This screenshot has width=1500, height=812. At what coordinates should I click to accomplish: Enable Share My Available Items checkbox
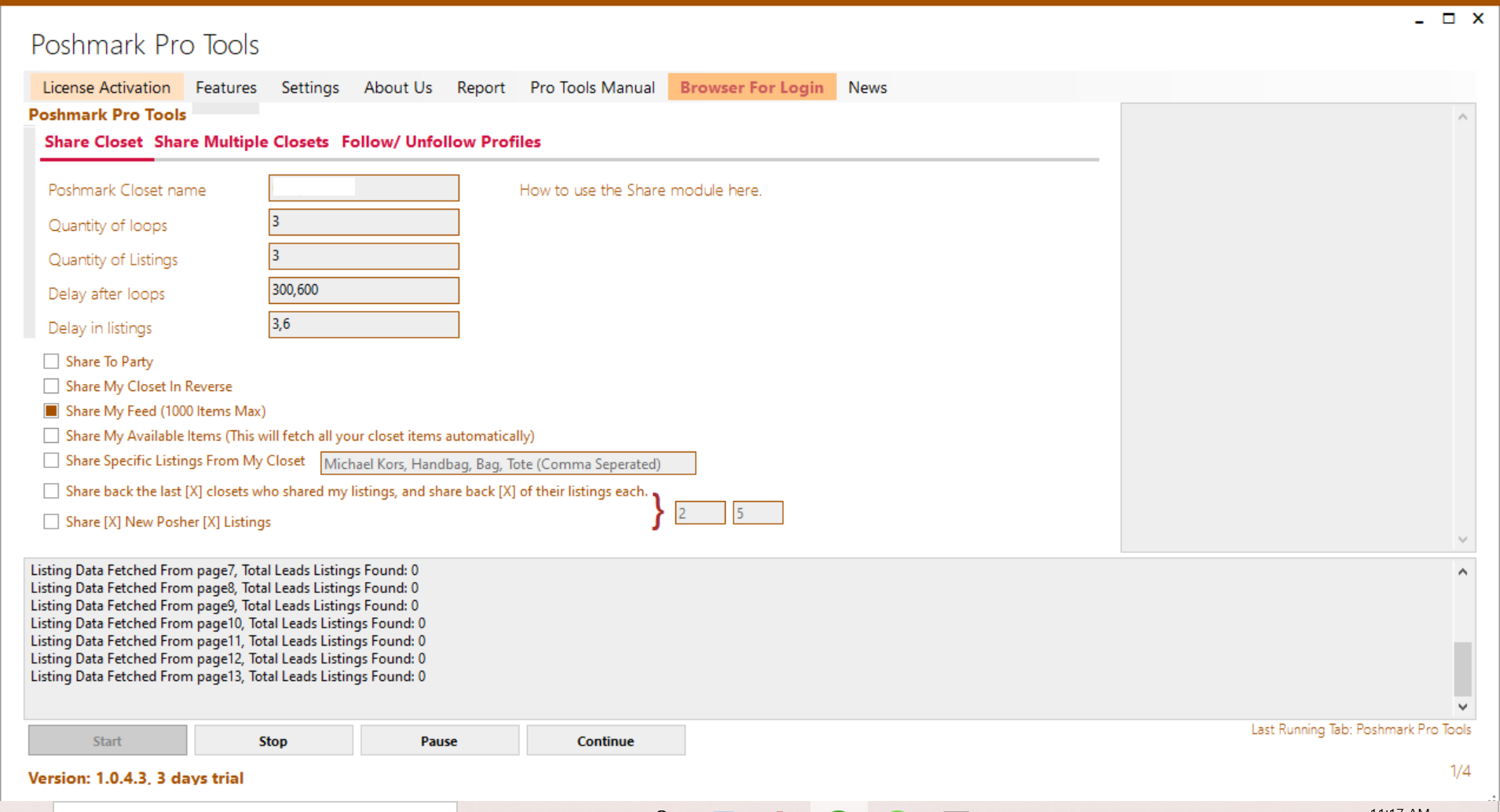(51, 436)
